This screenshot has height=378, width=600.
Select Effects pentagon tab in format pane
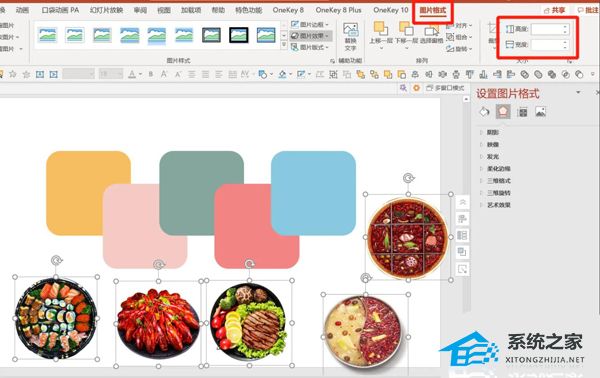[503, 112]
